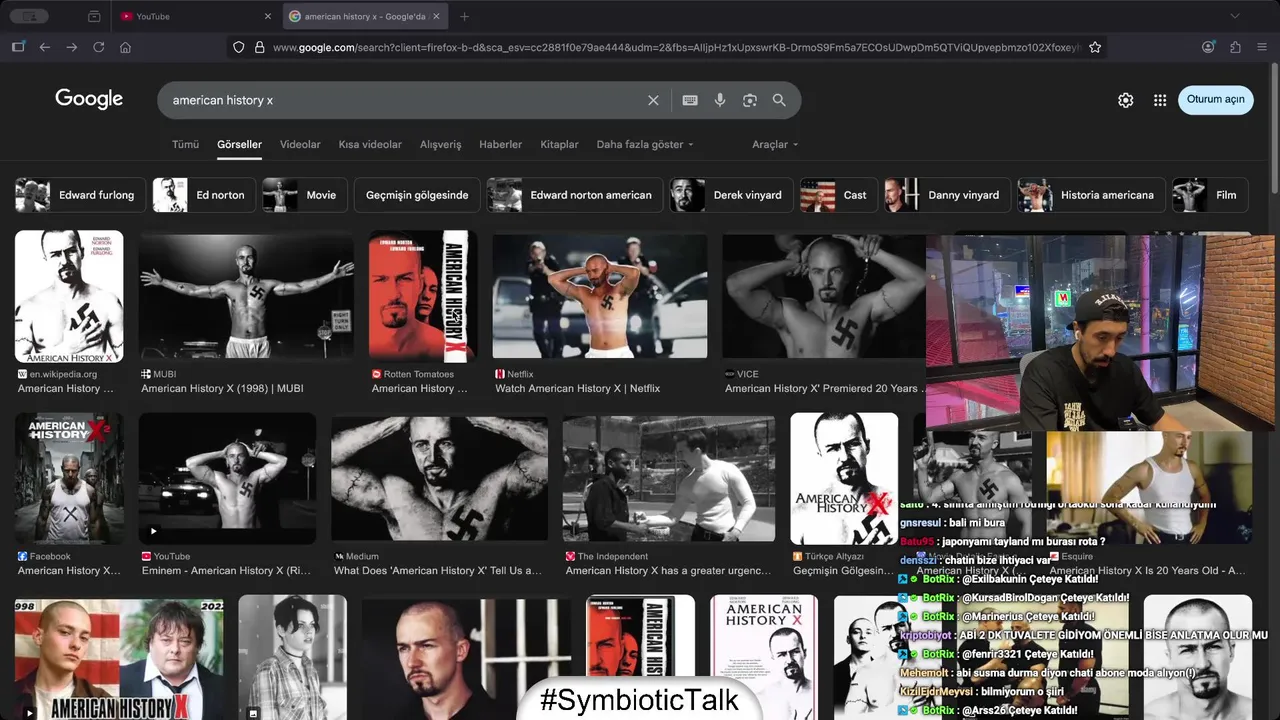1280x720 pixels.
Task: Filter by Cast chip
Action: (x=839, y=195)
